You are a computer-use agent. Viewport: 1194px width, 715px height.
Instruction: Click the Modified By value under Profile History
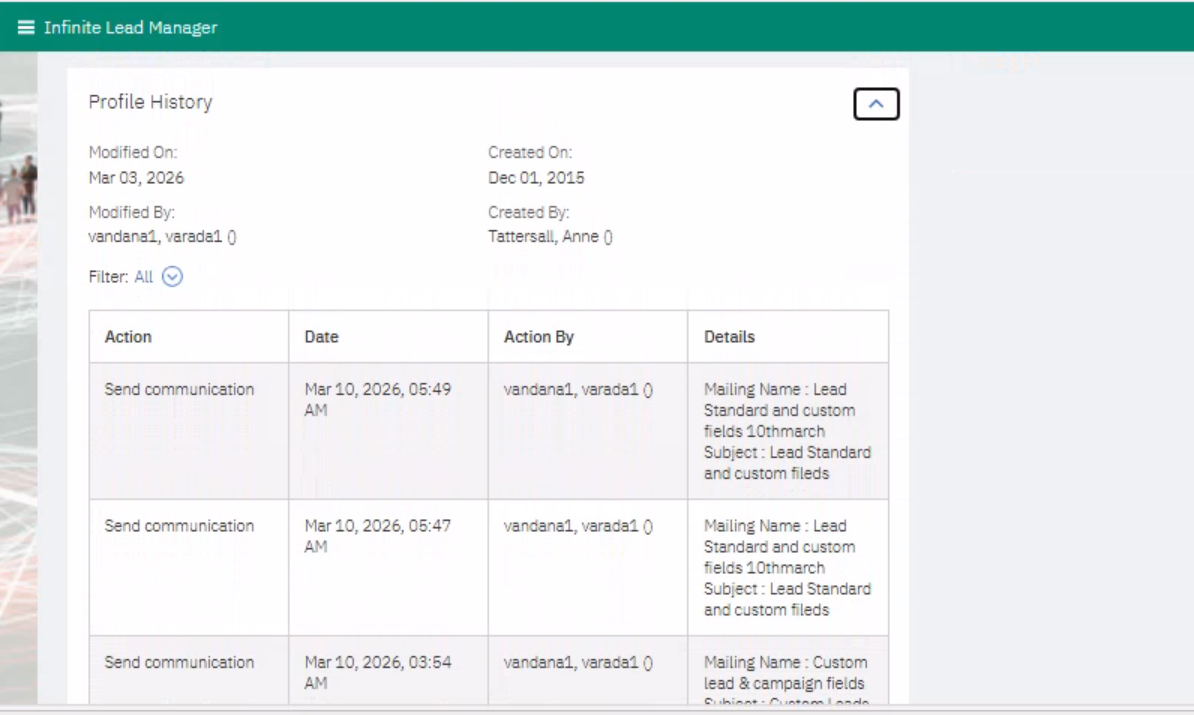162,237
